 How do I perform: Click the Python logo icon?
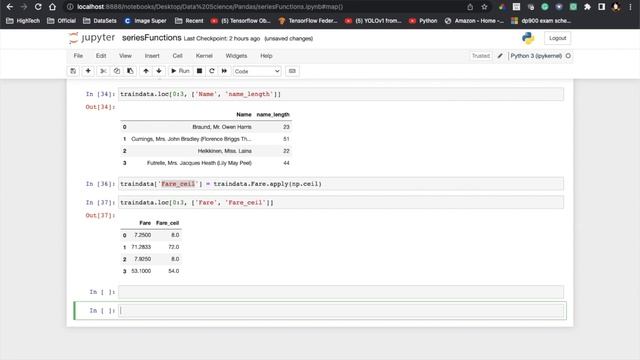coord(528,38)
